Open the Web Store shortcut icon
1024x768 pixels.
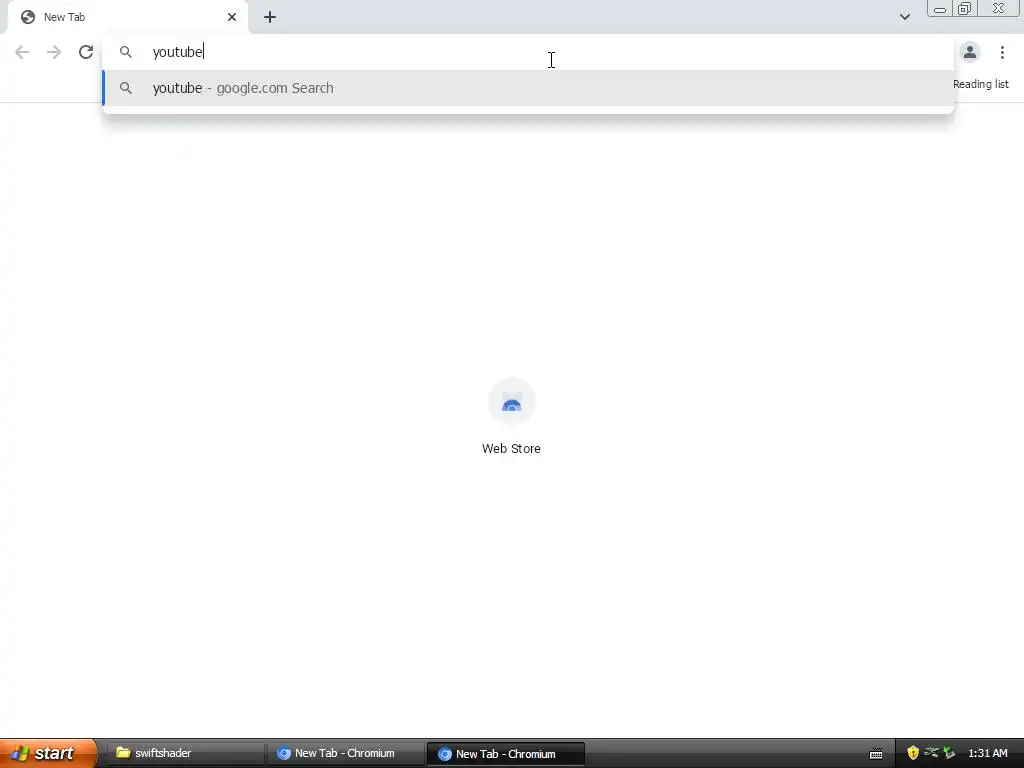click(x=511, y=402)
